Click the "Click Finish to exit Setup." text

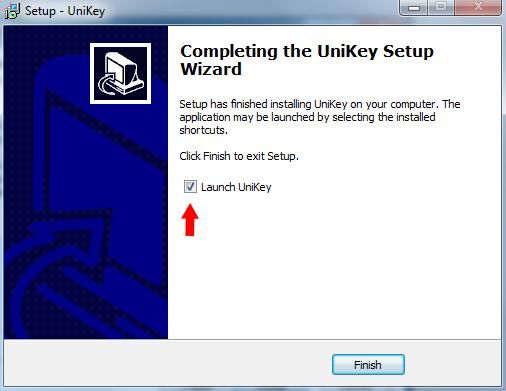pyautogui.click(x=239, y=156)
